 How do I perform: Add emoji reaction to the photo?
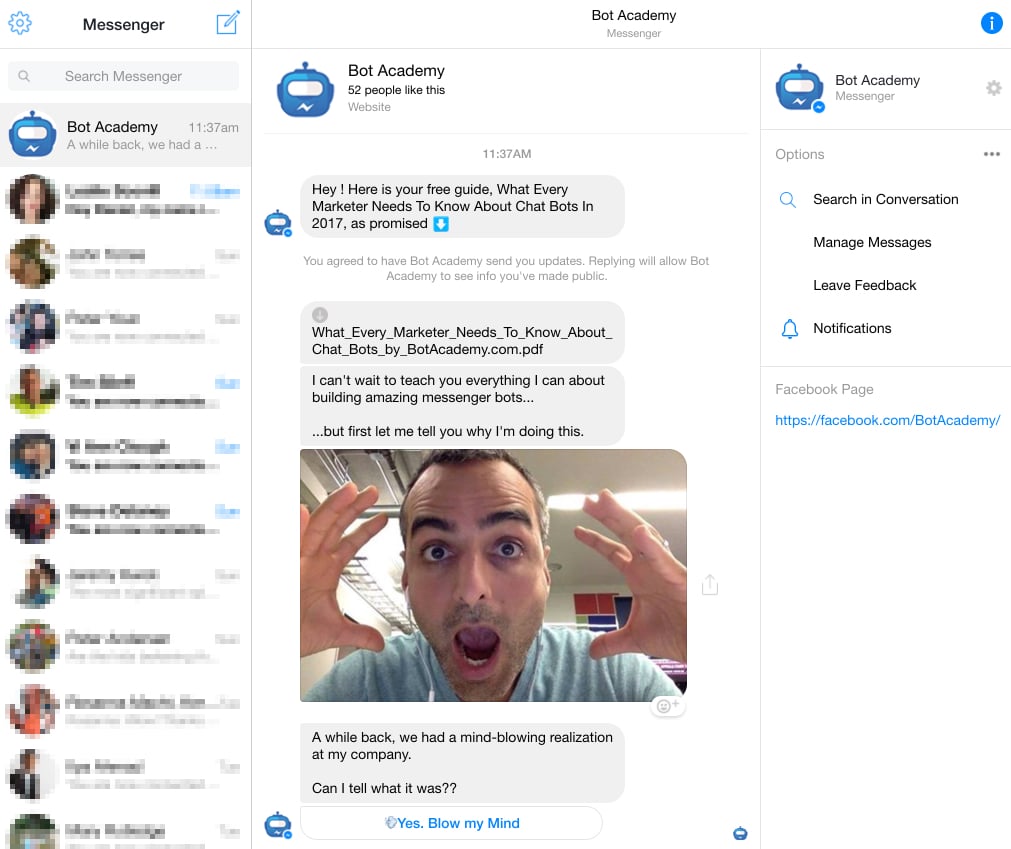(667, 706)
